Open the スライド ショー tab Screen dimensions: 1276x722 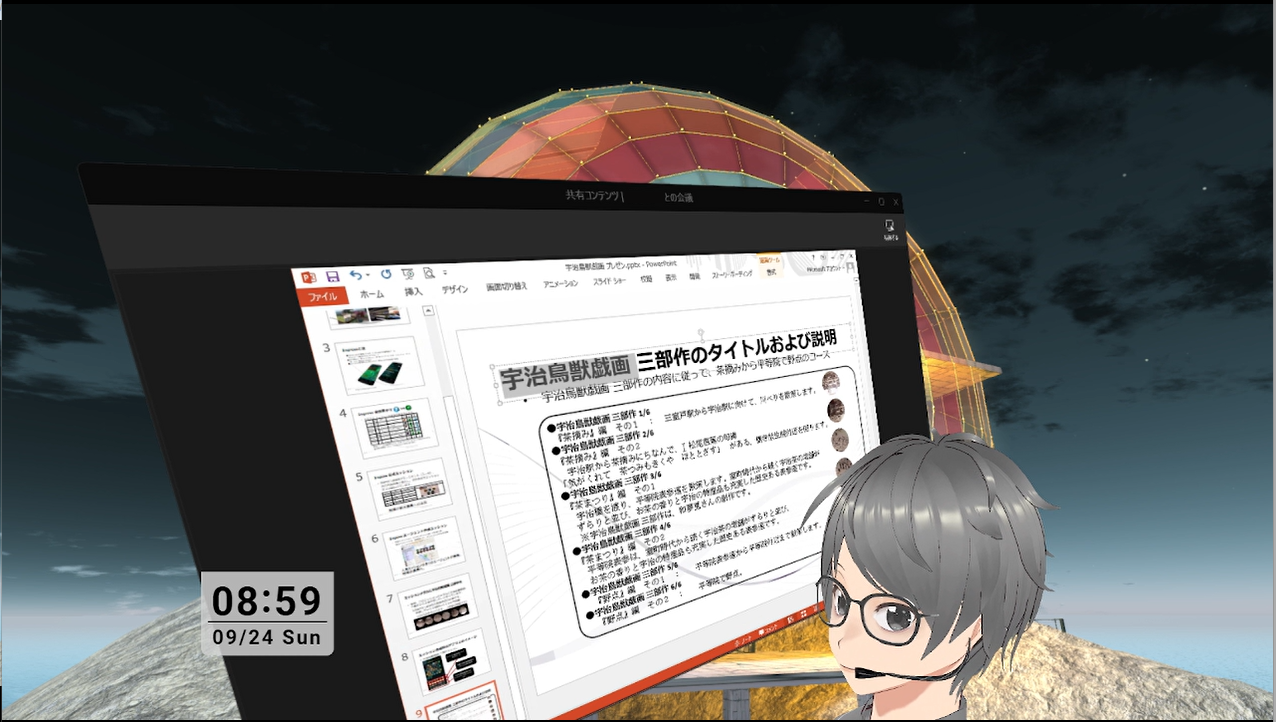[610, 281]
